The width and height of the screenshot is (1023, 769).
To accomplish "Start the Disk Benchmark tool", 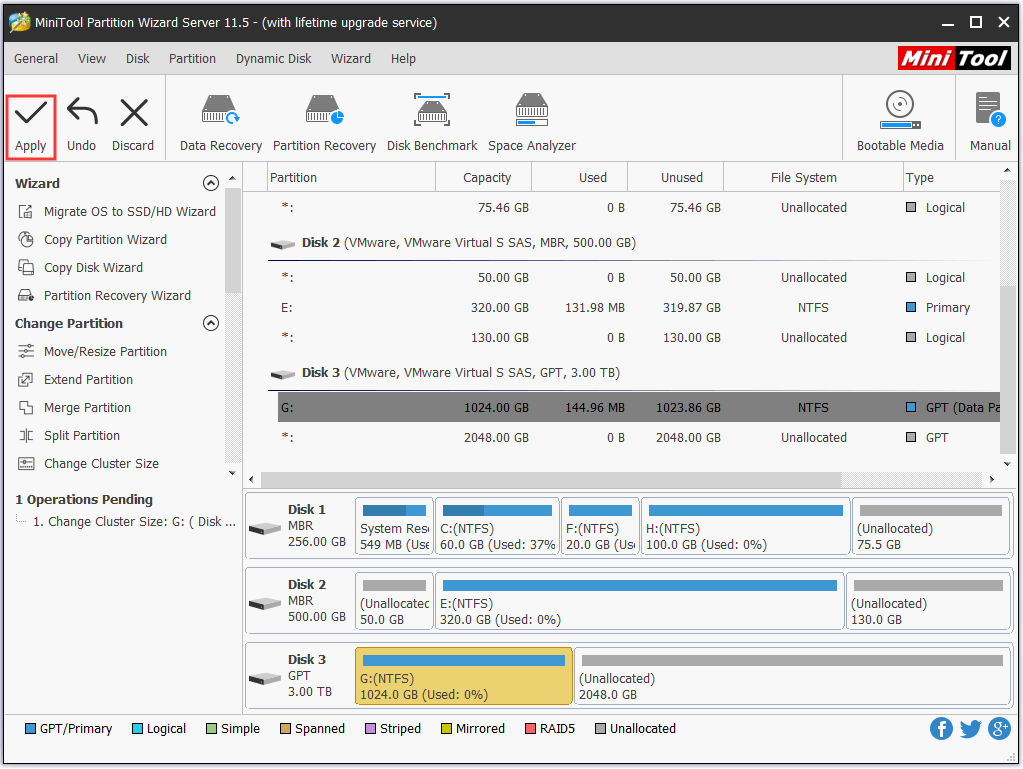I will pos(432,123).
